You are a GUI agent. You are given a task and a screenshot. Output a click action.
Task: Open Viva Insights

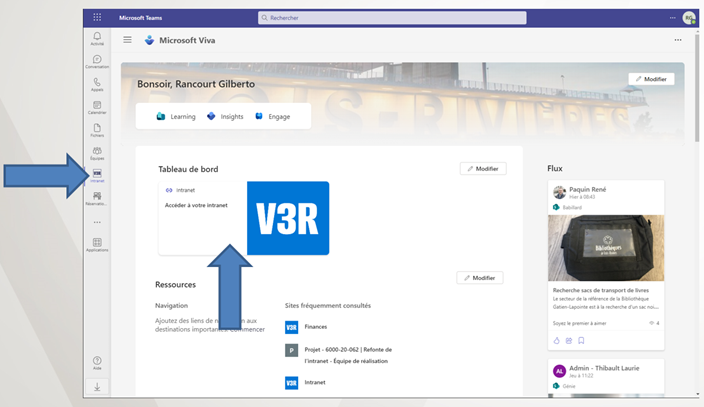[x=225, y=116]
